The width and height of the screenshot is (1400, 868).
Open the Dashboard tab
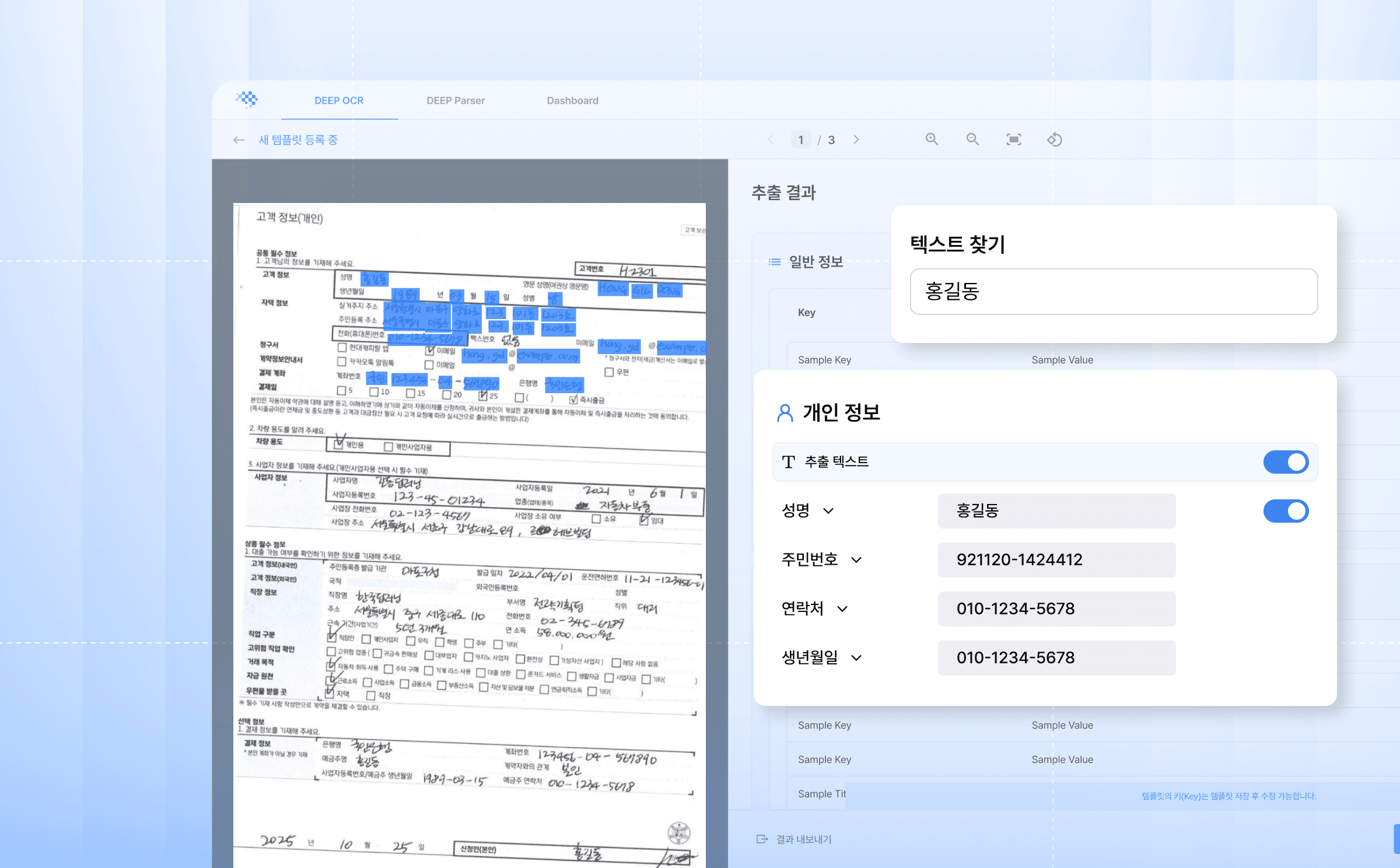pos(572,100)
